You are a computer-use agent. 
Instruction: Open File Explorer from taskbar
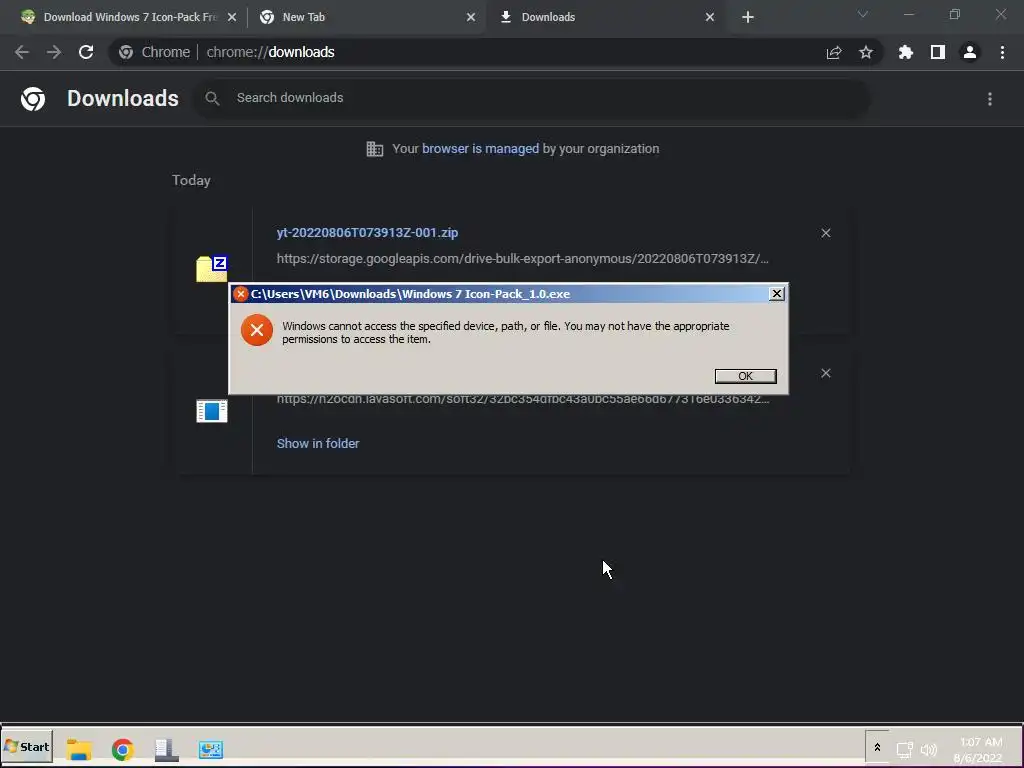click(x=79, y=749)
